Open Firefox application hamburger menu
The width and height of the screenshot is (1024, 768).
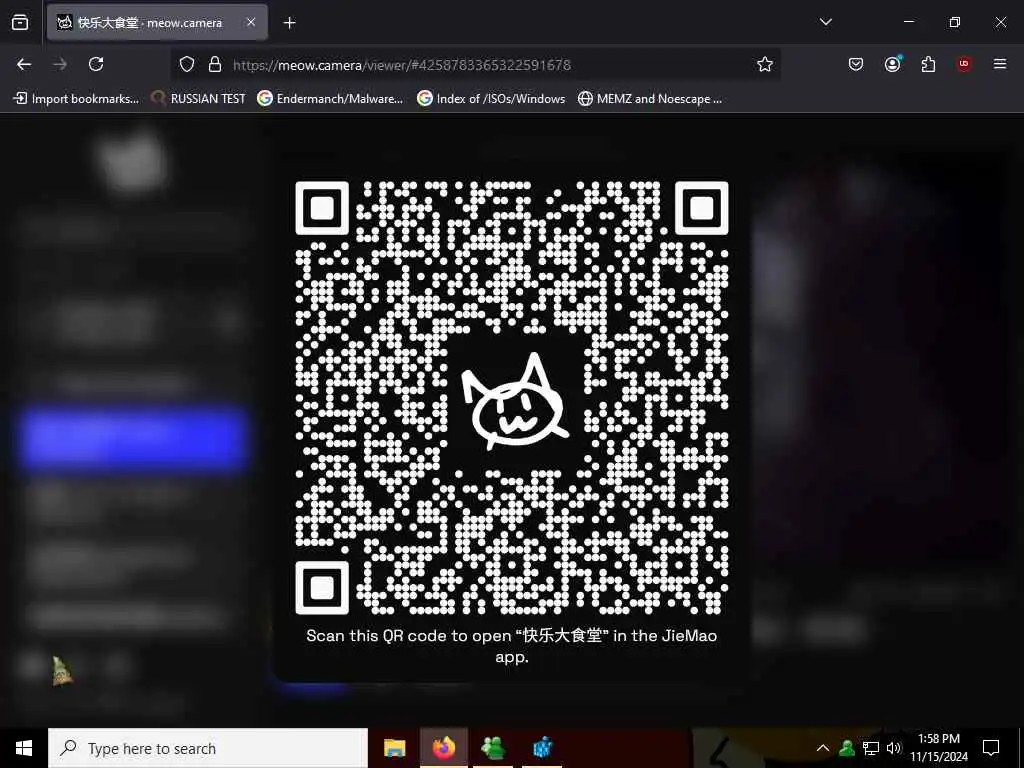coord(1000,64)
